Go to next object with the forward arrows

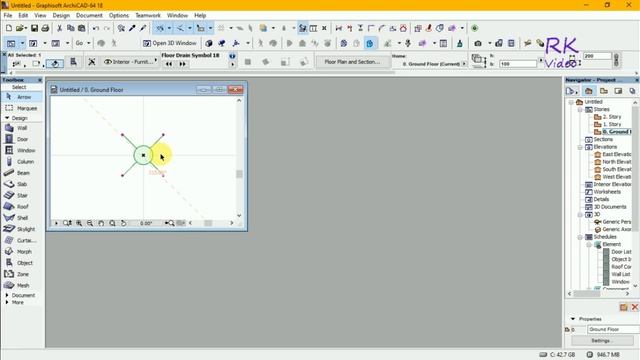point(182,64)
